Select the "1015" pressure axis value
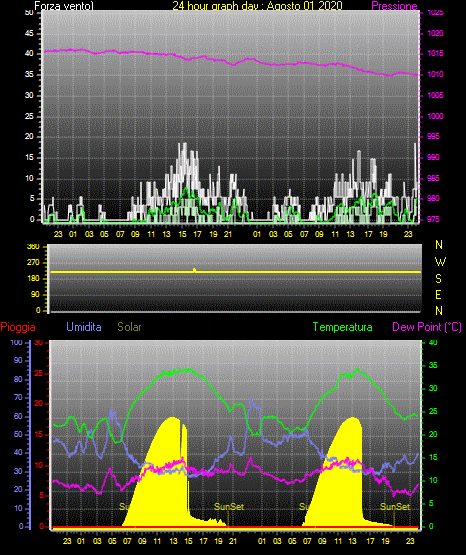 point(436,53)
